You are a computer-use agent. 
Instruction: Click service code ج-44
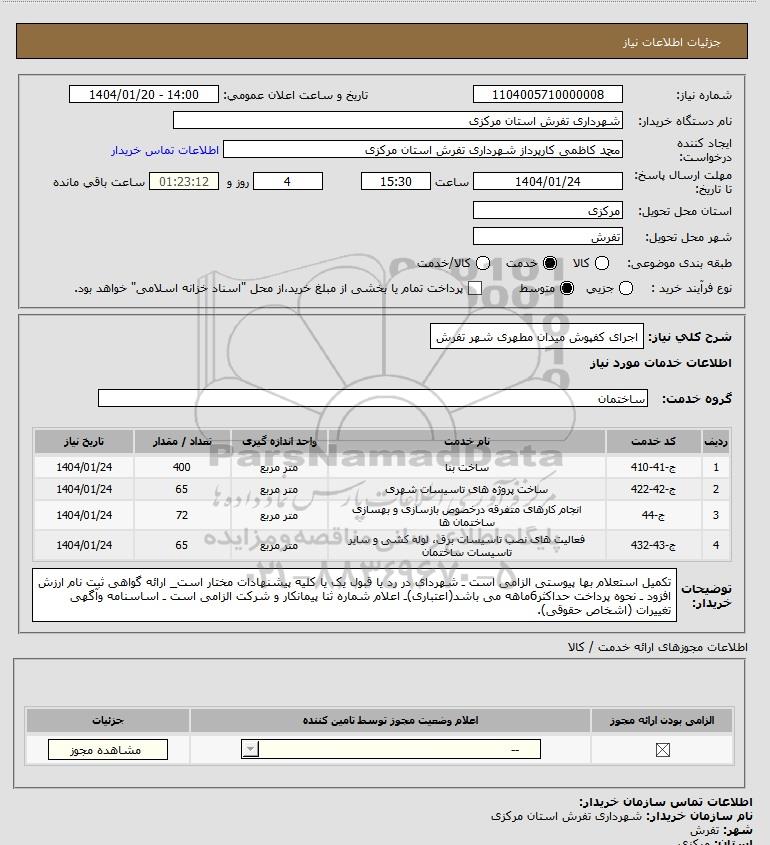click(x=653, y=515)
